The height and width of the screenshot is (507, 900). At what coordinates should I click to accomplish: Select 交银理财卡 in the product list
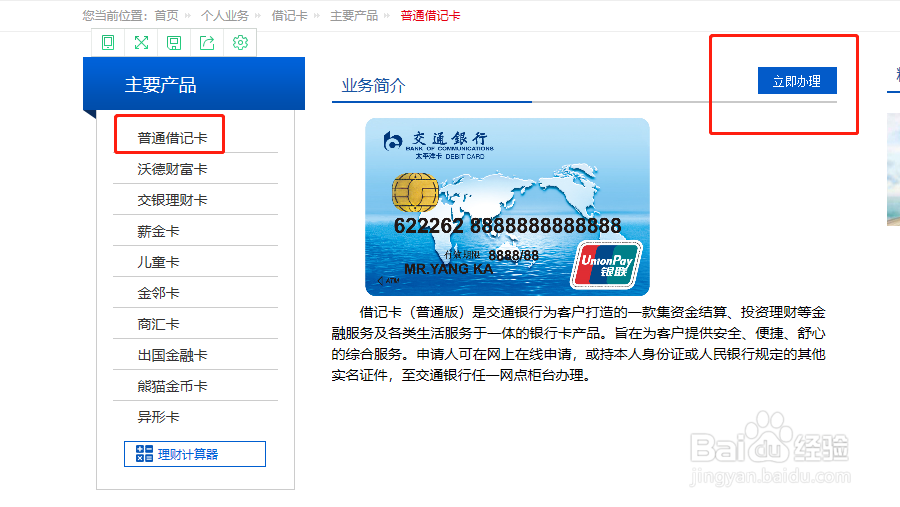tap(172, 200)
